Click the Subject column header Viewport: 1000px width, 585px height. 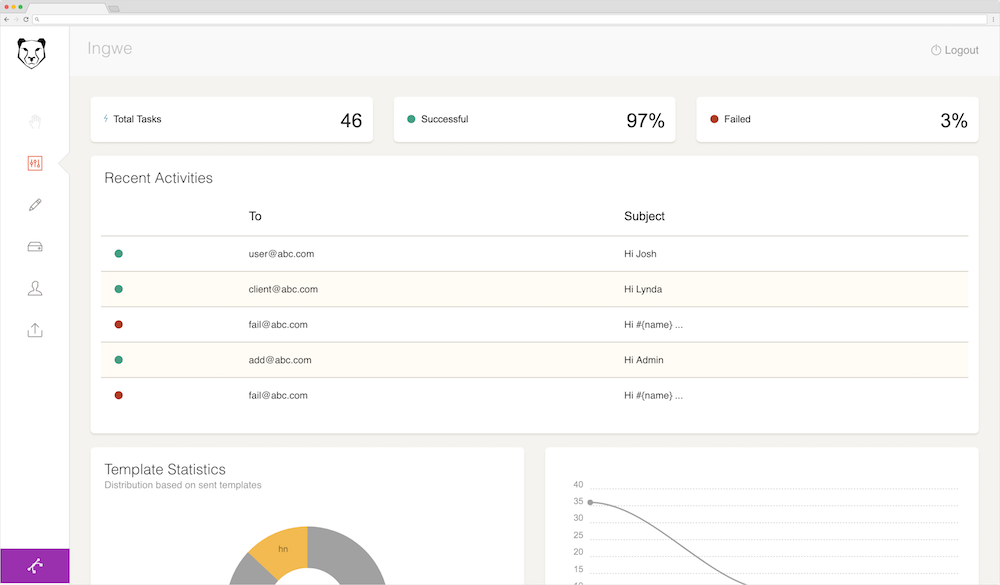[x=644, y=216]
